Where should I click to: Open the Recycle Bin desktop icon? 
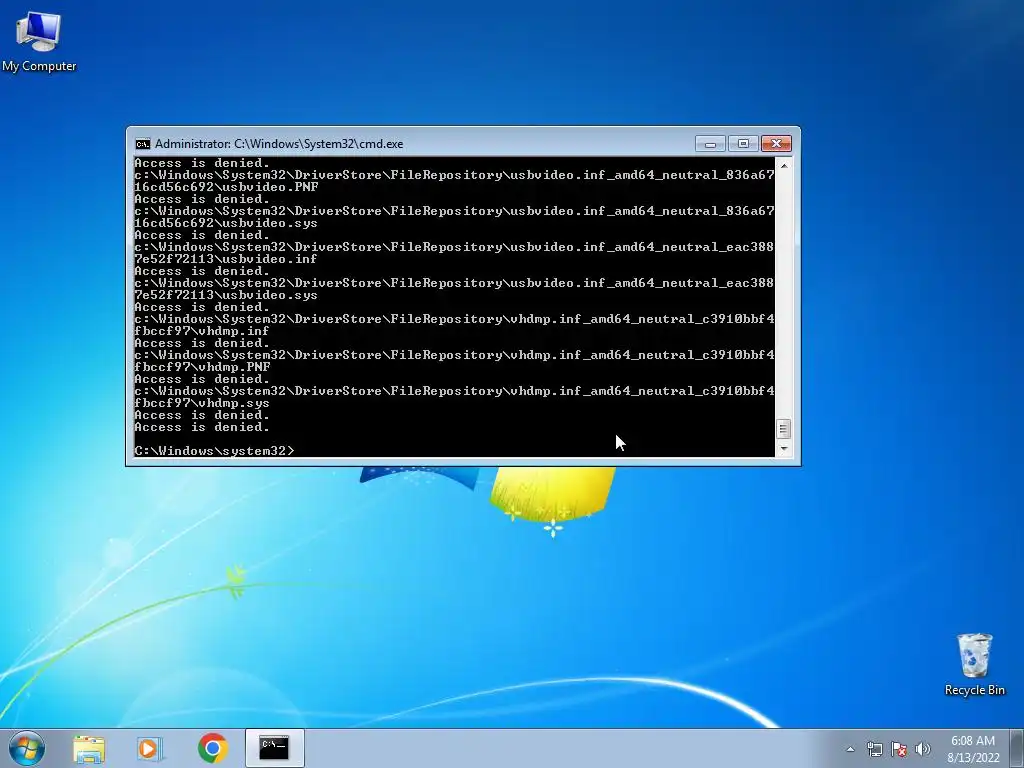coord(974,664)
